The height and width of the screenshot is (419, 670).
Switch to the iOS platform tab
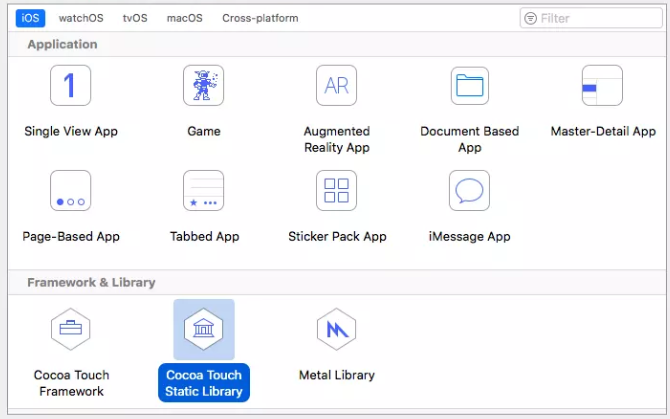coord(30,18)
